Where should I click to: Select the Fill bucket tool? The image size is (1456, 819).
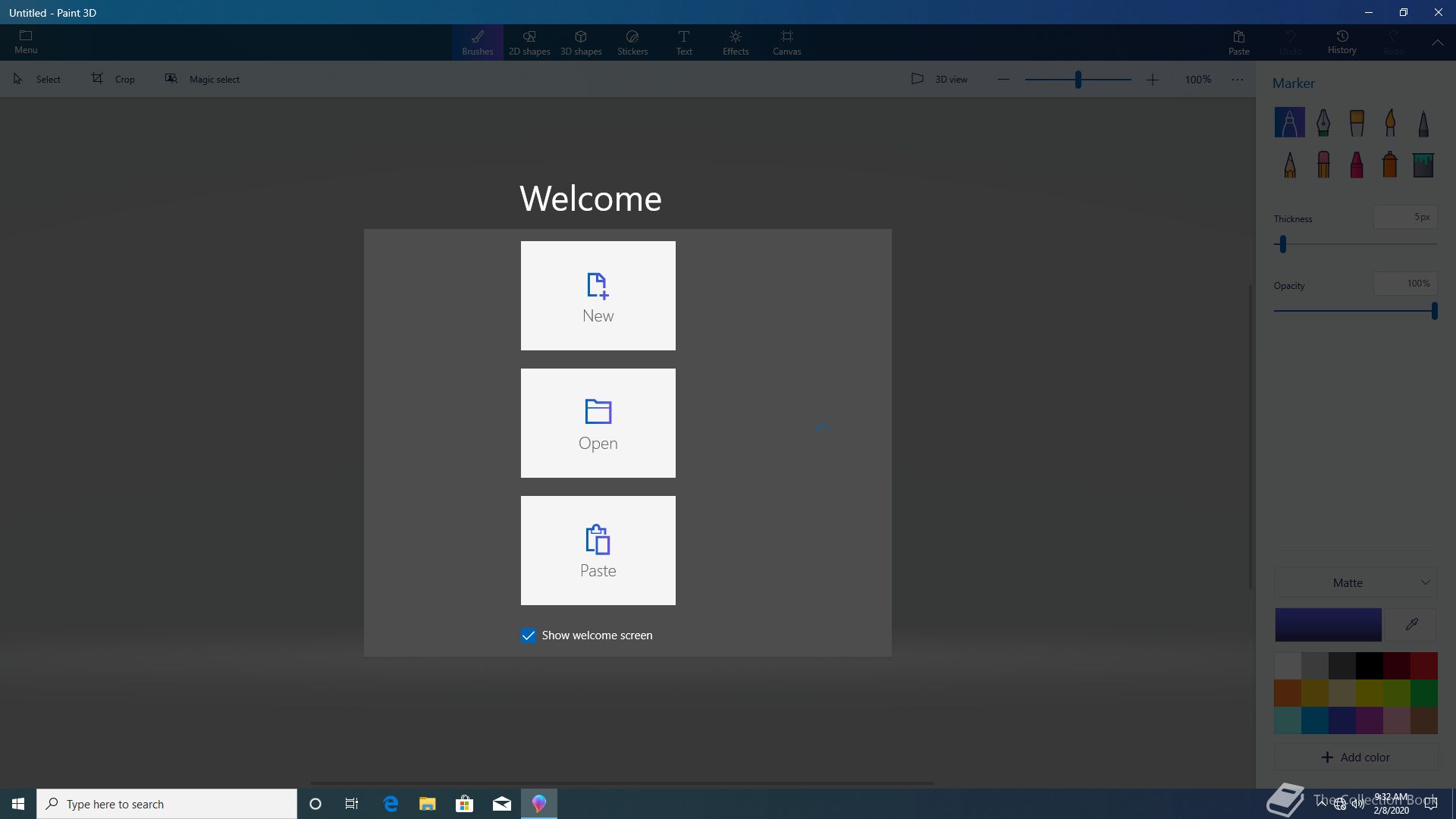pyautogui.click(x=1423, y=165)
